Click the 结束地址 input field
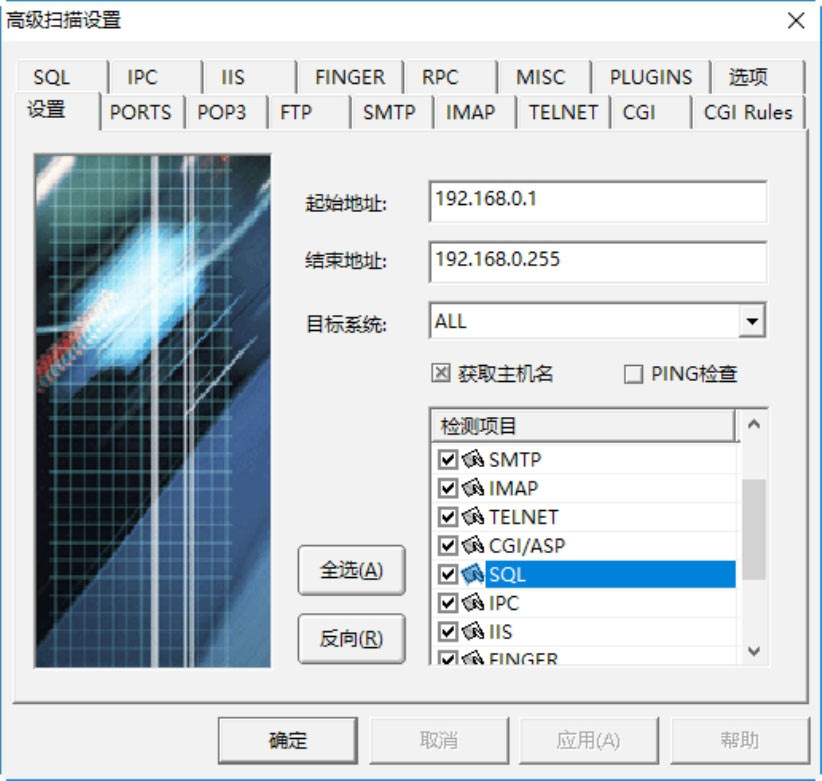822x781 pixels. tap(598, 262)
